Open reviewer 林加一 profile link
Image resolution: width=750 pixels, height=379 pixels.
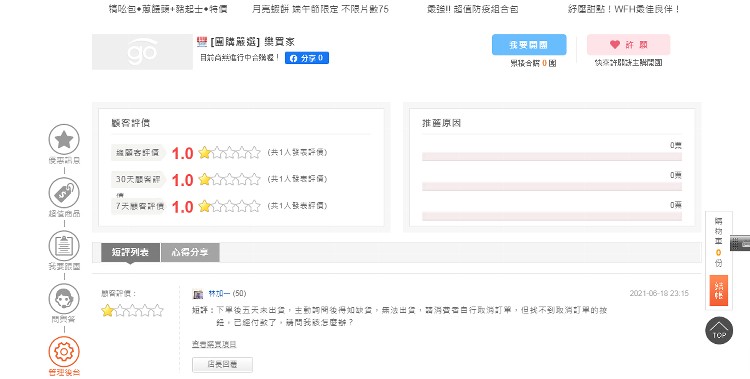pyautogui.click(x=219, y=293)
